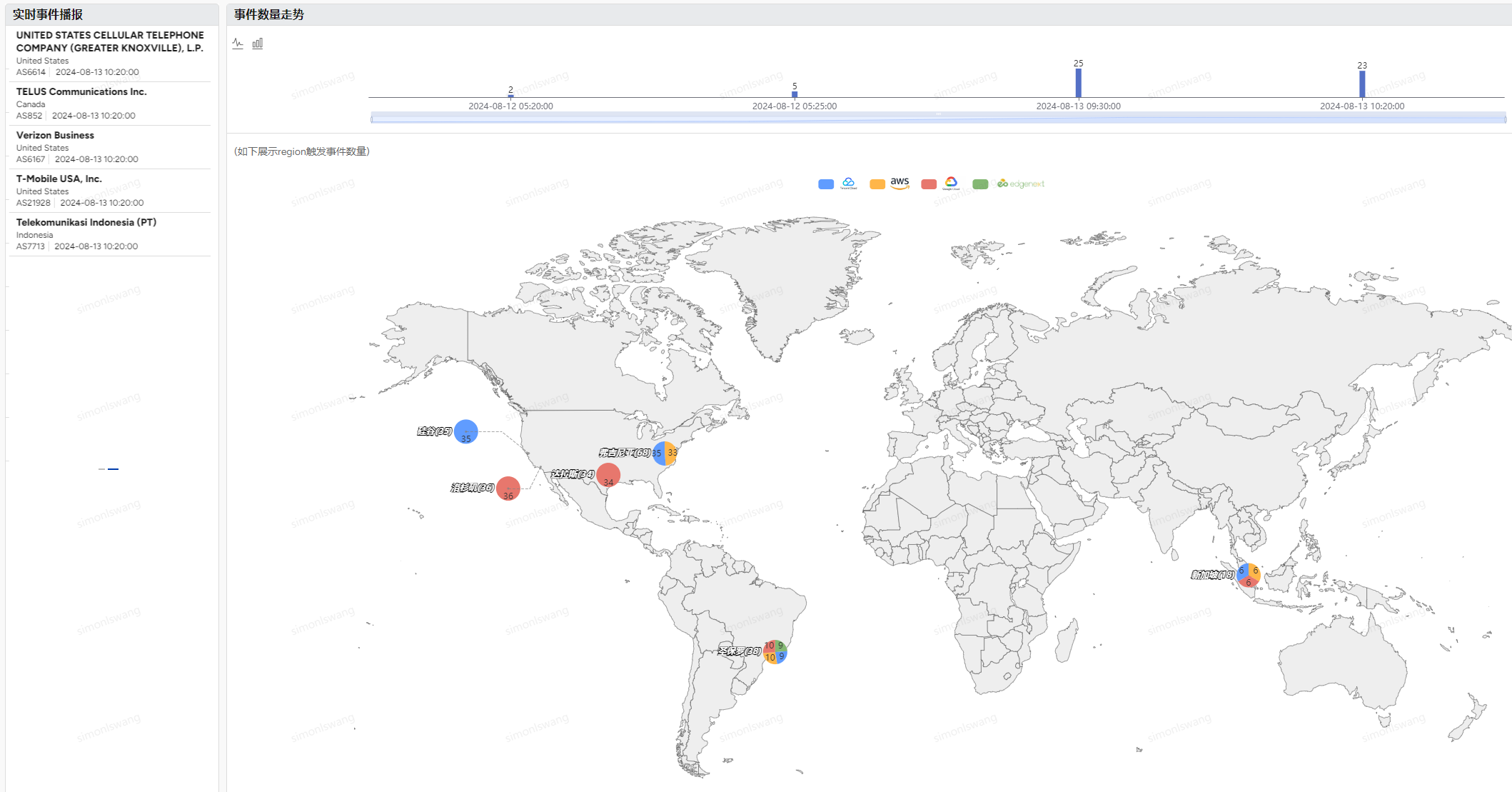Click the Tencent Cloud logo in legend

(x=848, y=184)
